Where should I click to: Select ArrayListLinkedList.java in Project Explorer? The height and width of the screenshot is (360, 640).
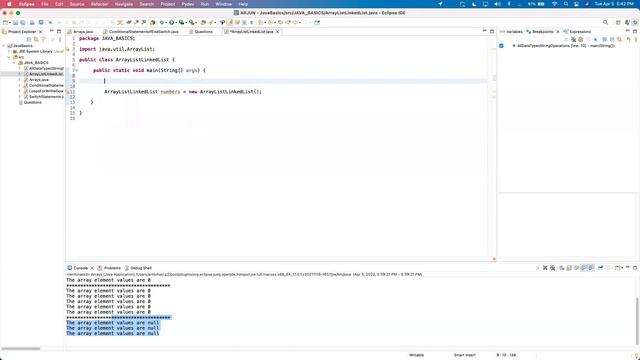coord(46,74)
